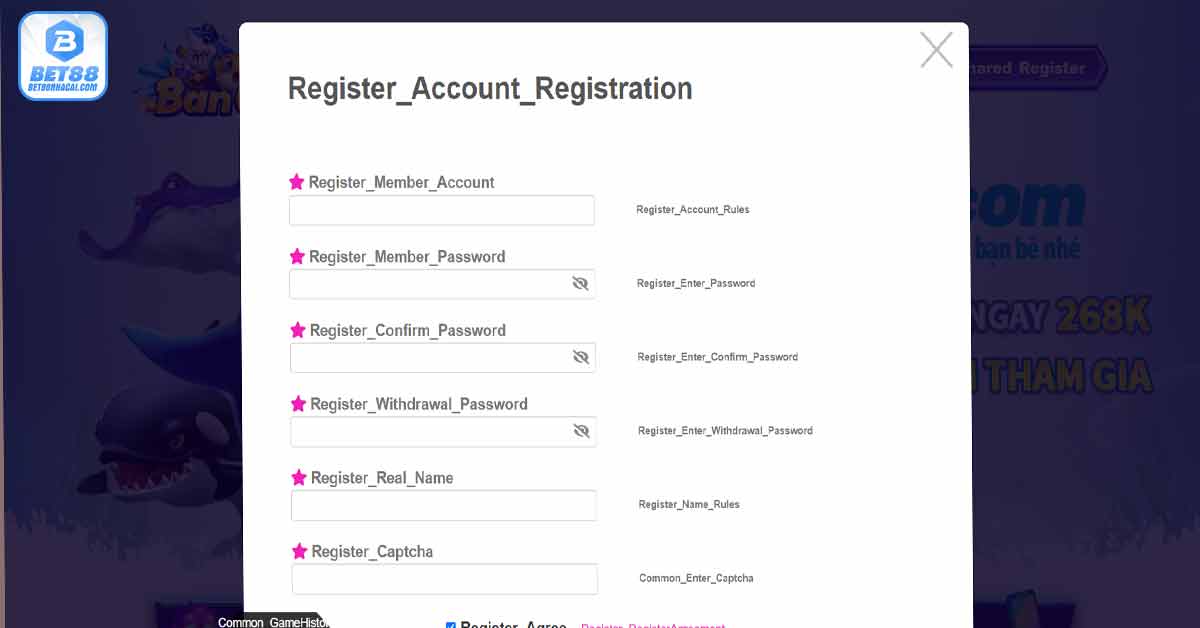Toggle visibility of Register_Confirm_Password field
1200x628 pixels.
coord(581,357)
